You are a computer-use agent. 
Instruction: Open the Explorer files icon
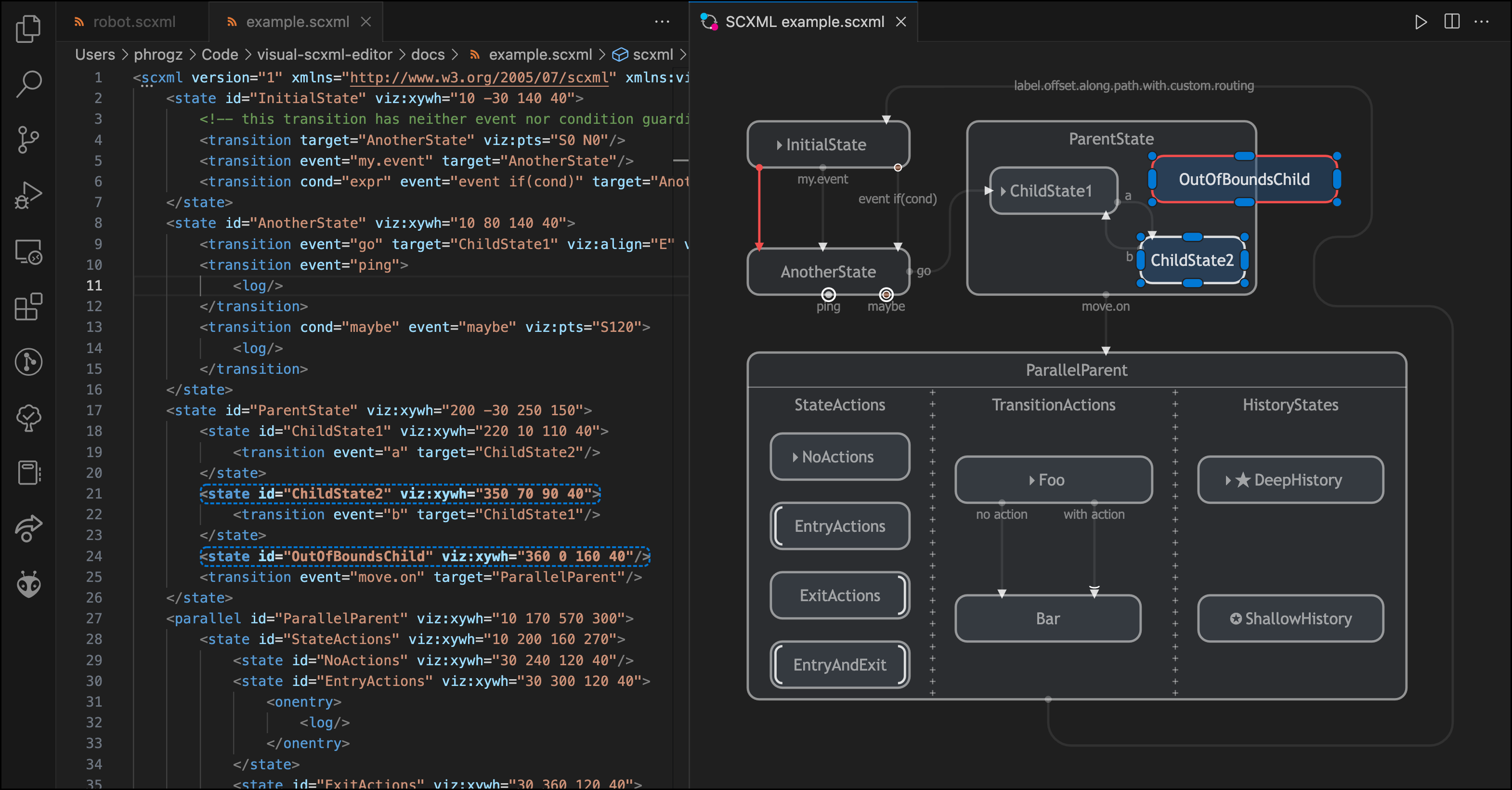click(28, 28)
